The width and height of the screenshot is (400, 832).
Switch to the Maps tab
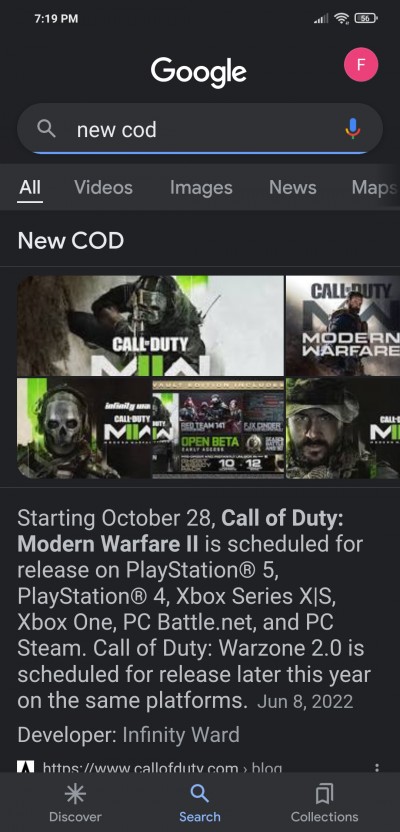[375, 187]
